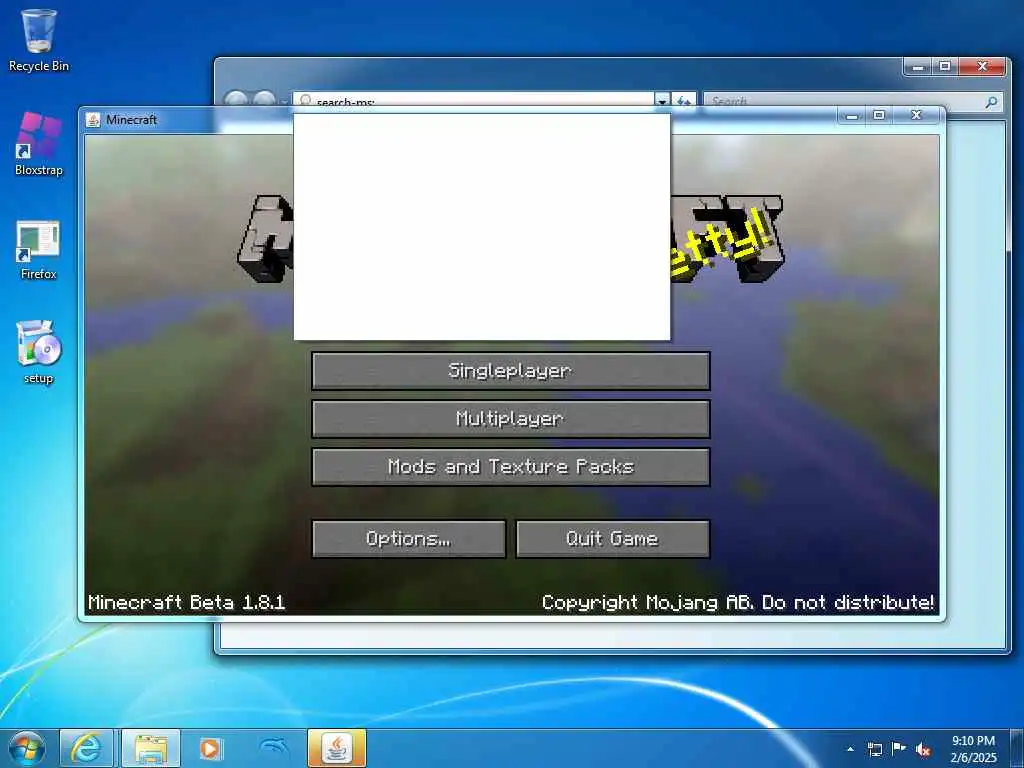Click the muted volume tray icon

click(x=923, y=749)
